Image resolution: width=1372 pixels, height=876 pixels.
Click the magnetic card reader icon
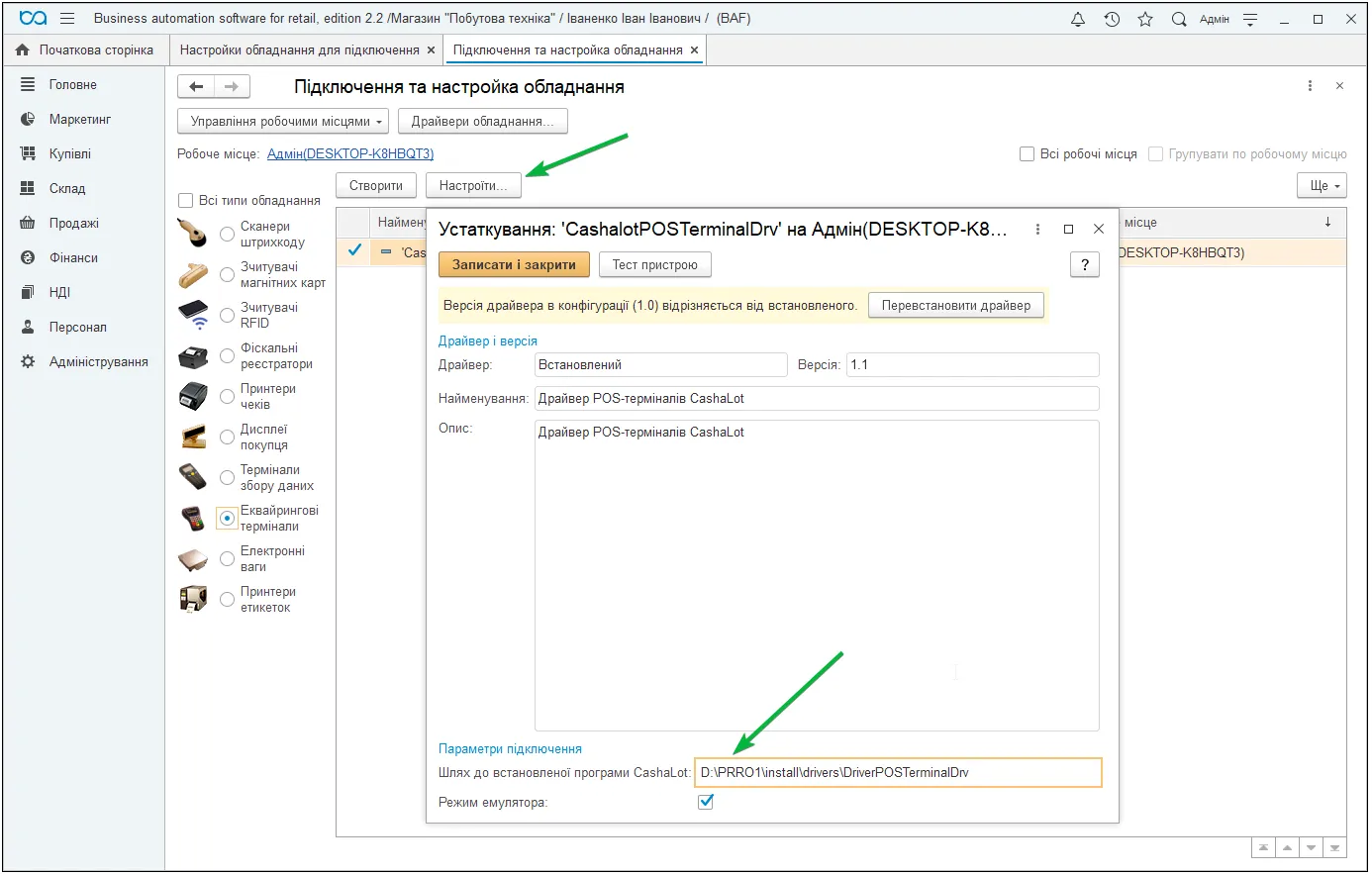click(193, 274)
